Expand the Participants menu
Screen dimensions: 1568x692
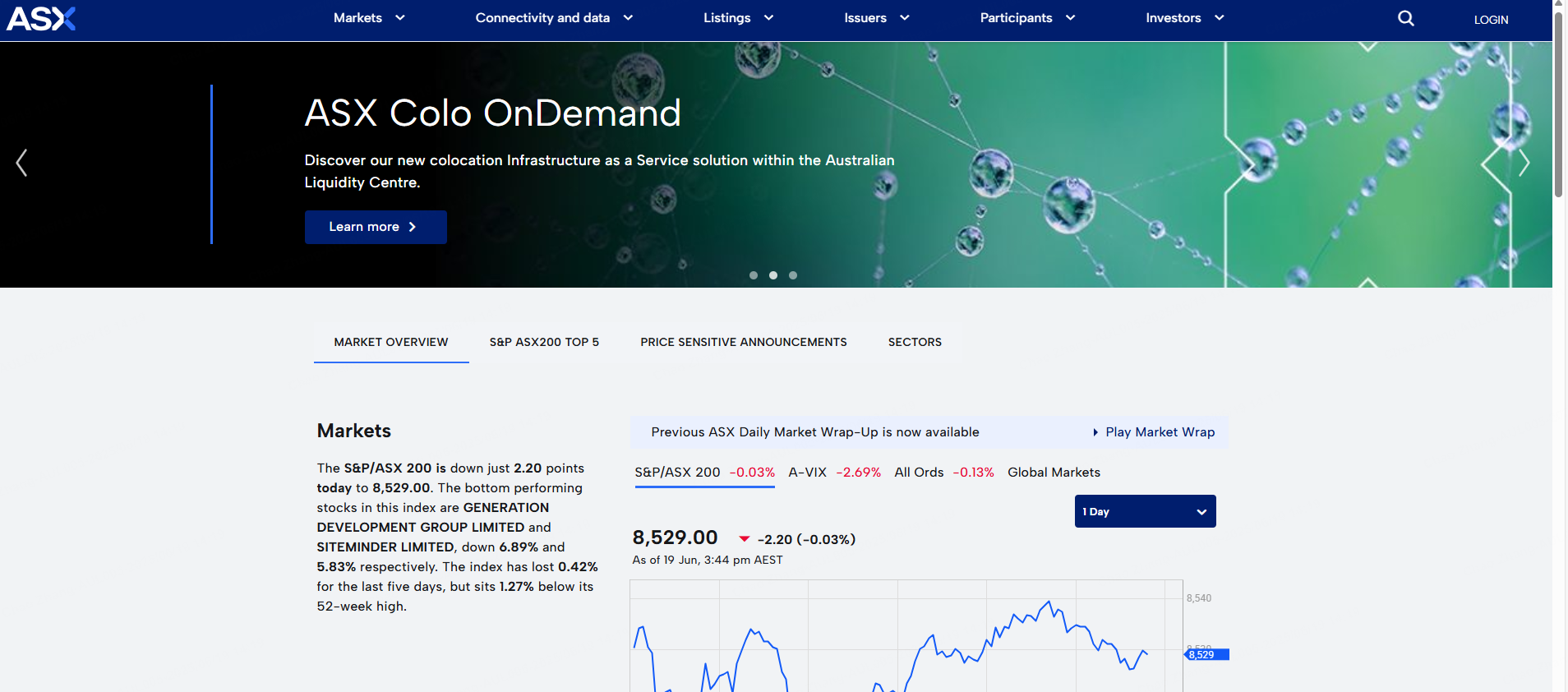click(1027, 18)
